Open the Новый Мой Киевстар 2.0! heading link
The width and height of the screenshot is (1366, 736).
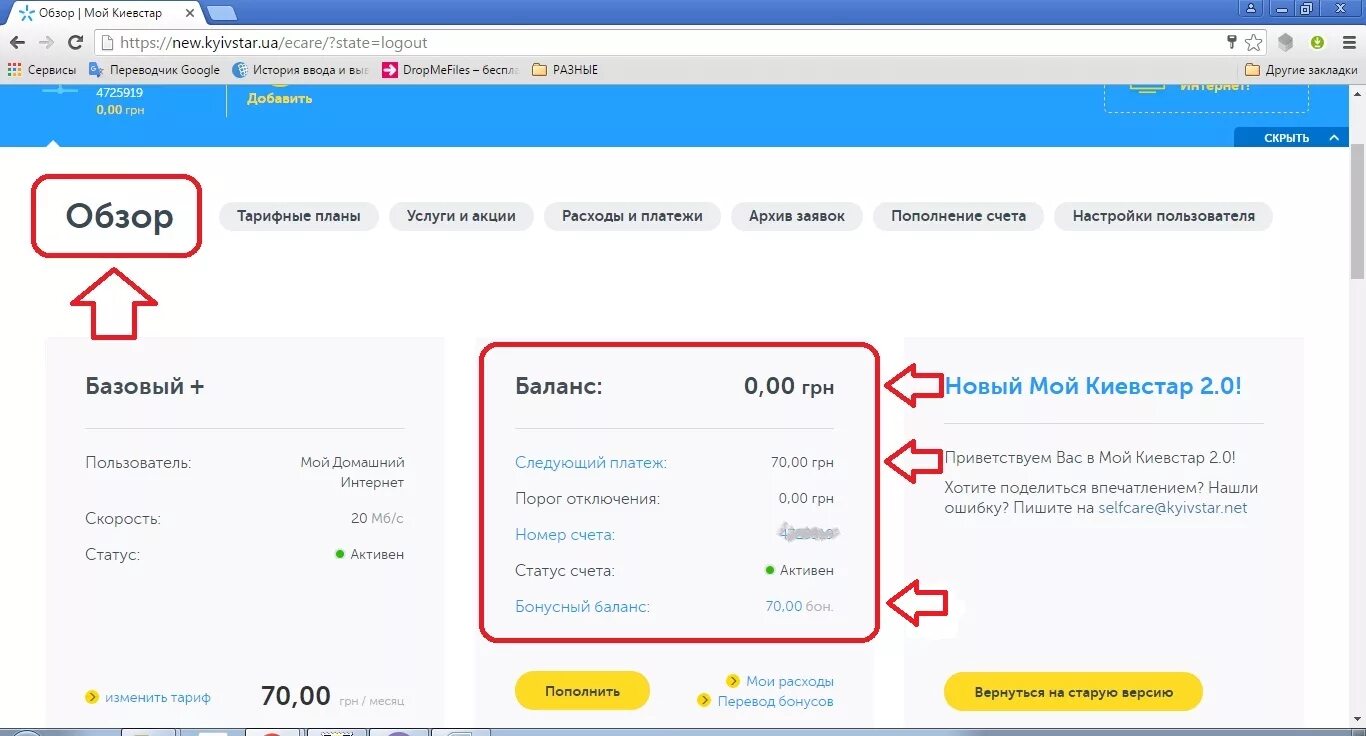coord(1093,386)
